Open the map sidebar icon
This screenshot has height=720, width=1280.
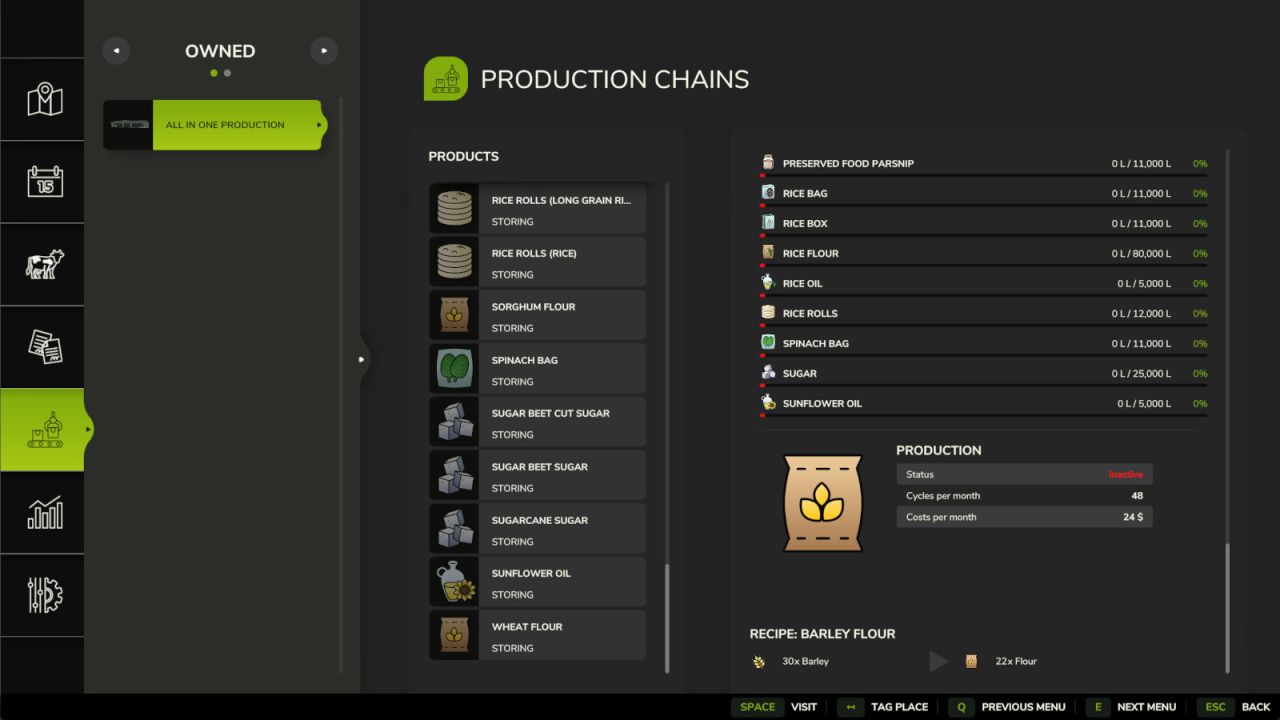click(x=42, y=99)
